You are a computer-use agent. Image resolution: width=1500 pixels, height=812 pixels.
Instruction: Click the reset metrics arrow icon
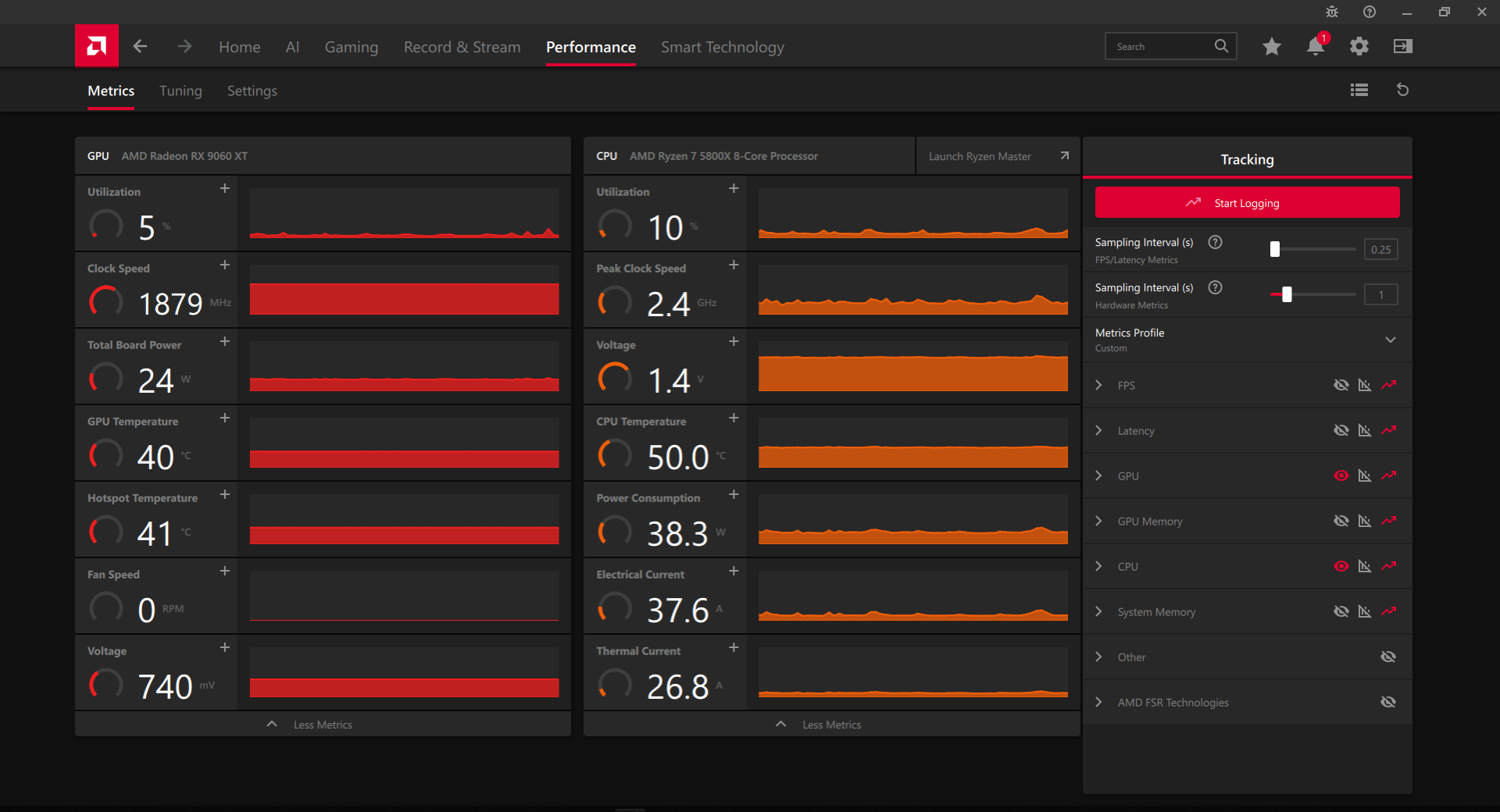click(1403, 90)
